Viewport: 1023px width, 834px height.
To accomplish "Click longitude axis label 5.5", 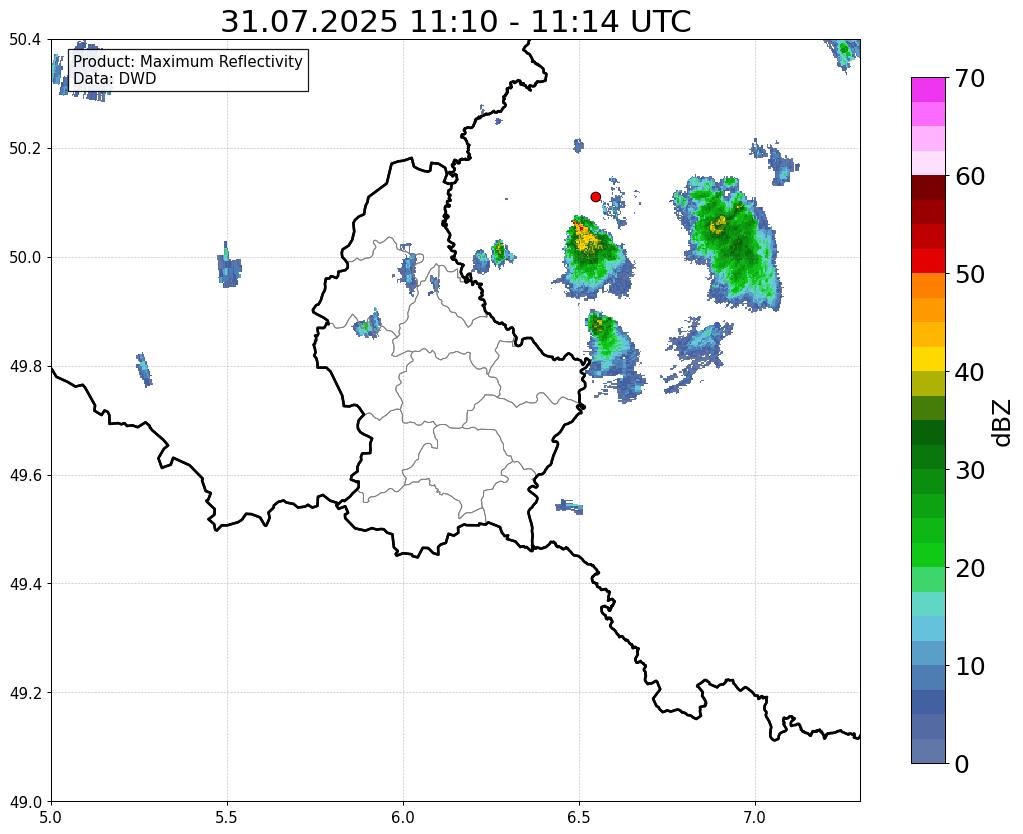I will (227, 818).
